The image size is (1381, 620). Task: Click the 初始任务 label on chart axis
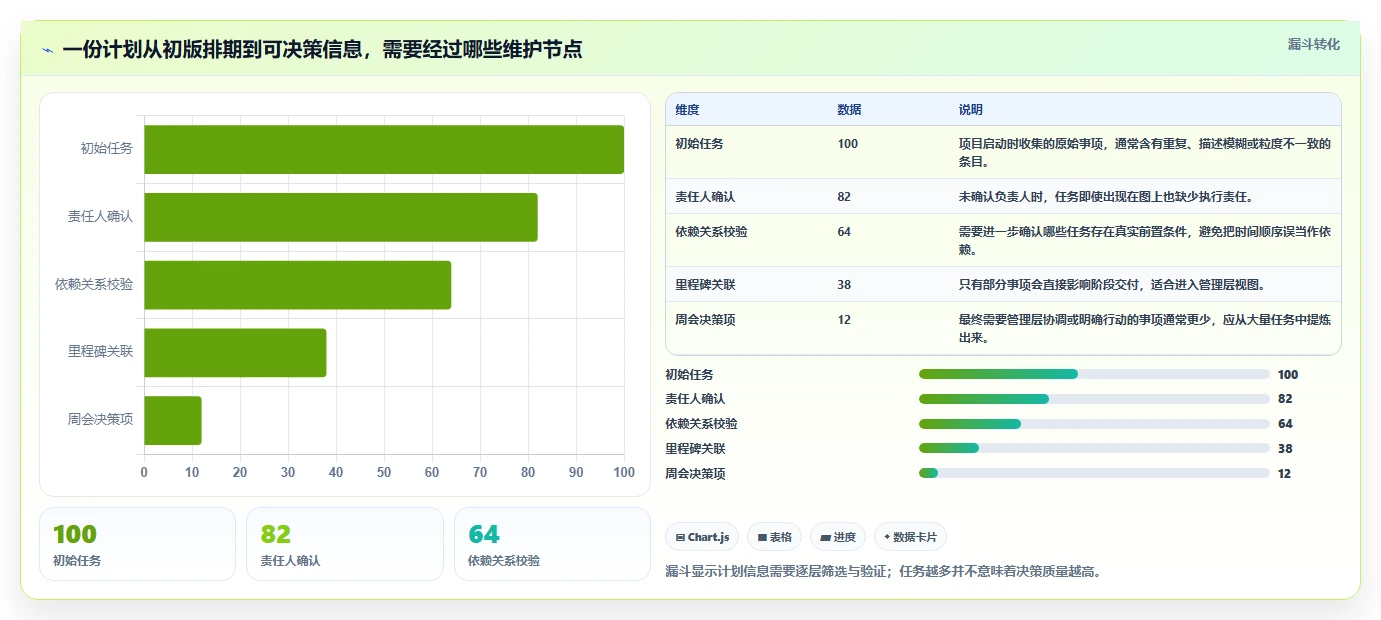click(107, 149)
